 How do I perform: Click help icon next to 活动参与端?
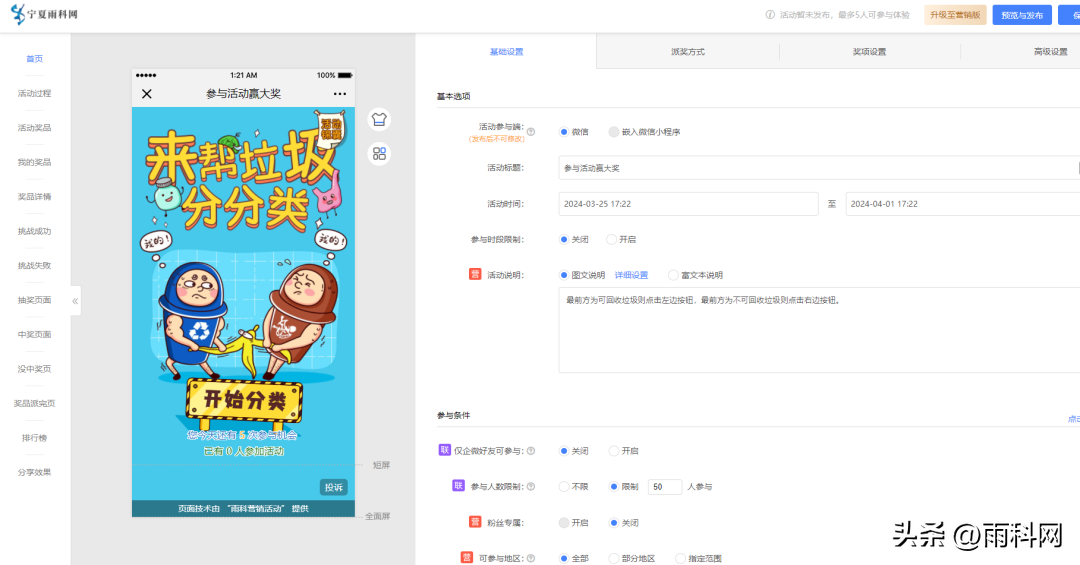pos(531,131)
